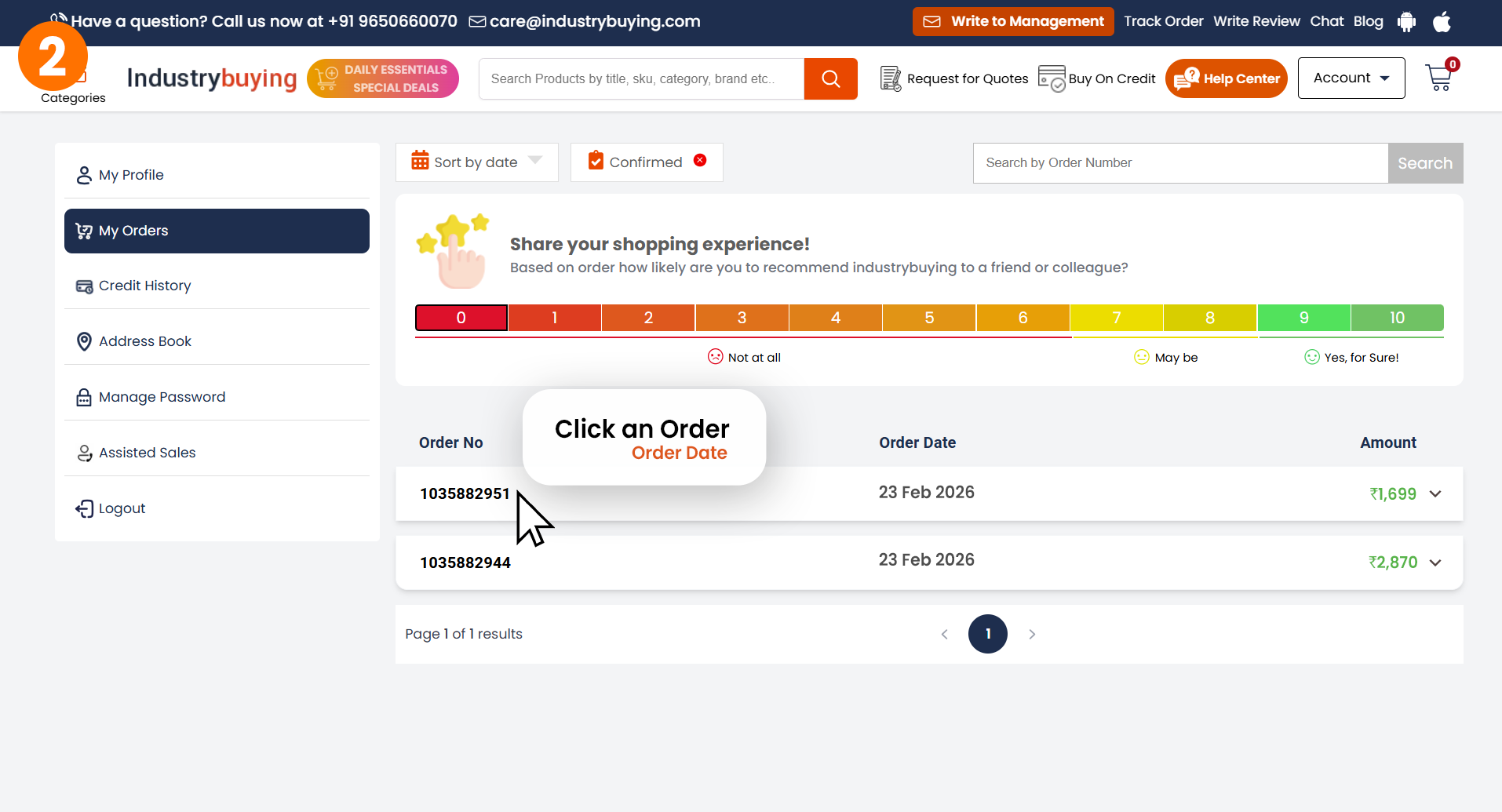Open Credit History in sidebar
1502x812 pixels.
(x=144, y=286)
